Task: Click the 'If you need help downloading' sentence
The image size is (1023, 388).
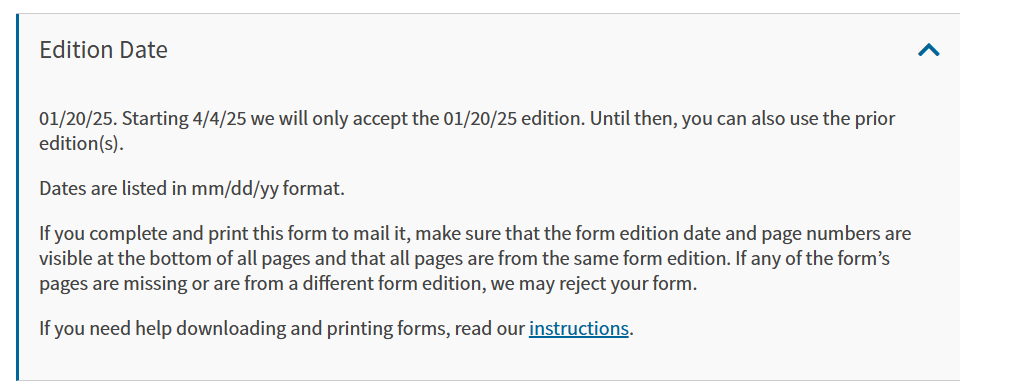Action: coord(337,328)
